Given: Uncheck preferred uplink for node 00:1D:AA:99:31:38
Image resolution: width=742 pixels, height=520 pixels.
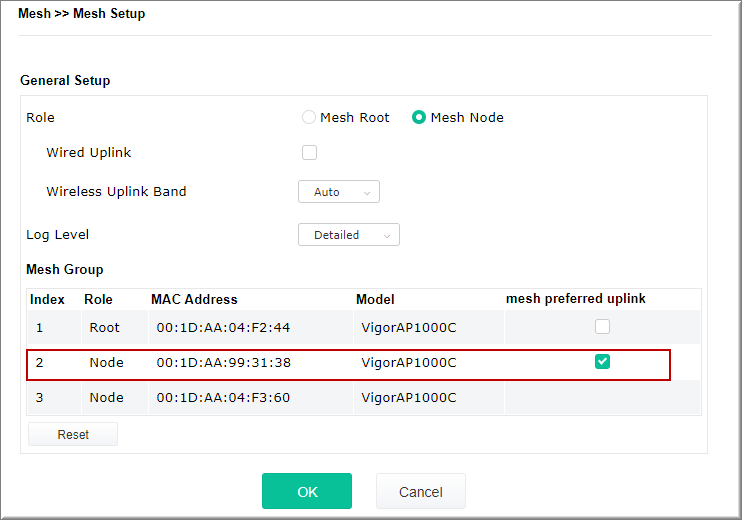Looking at the screenshot, I should coord(602,362).
